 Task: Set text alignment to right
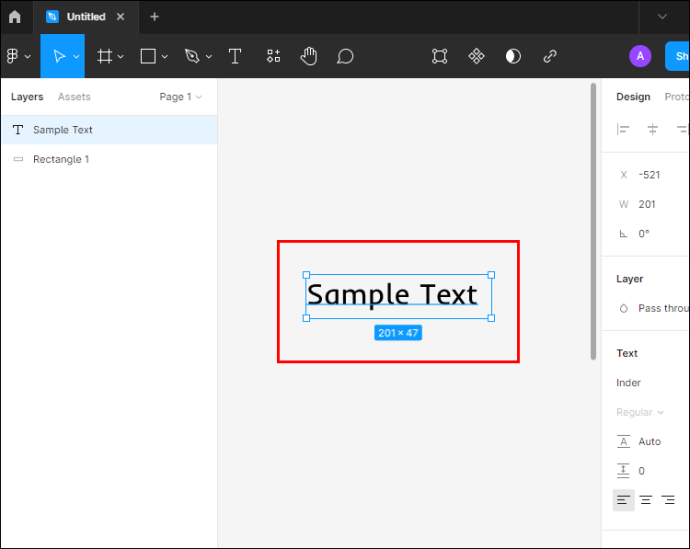(x=668, y=500)
